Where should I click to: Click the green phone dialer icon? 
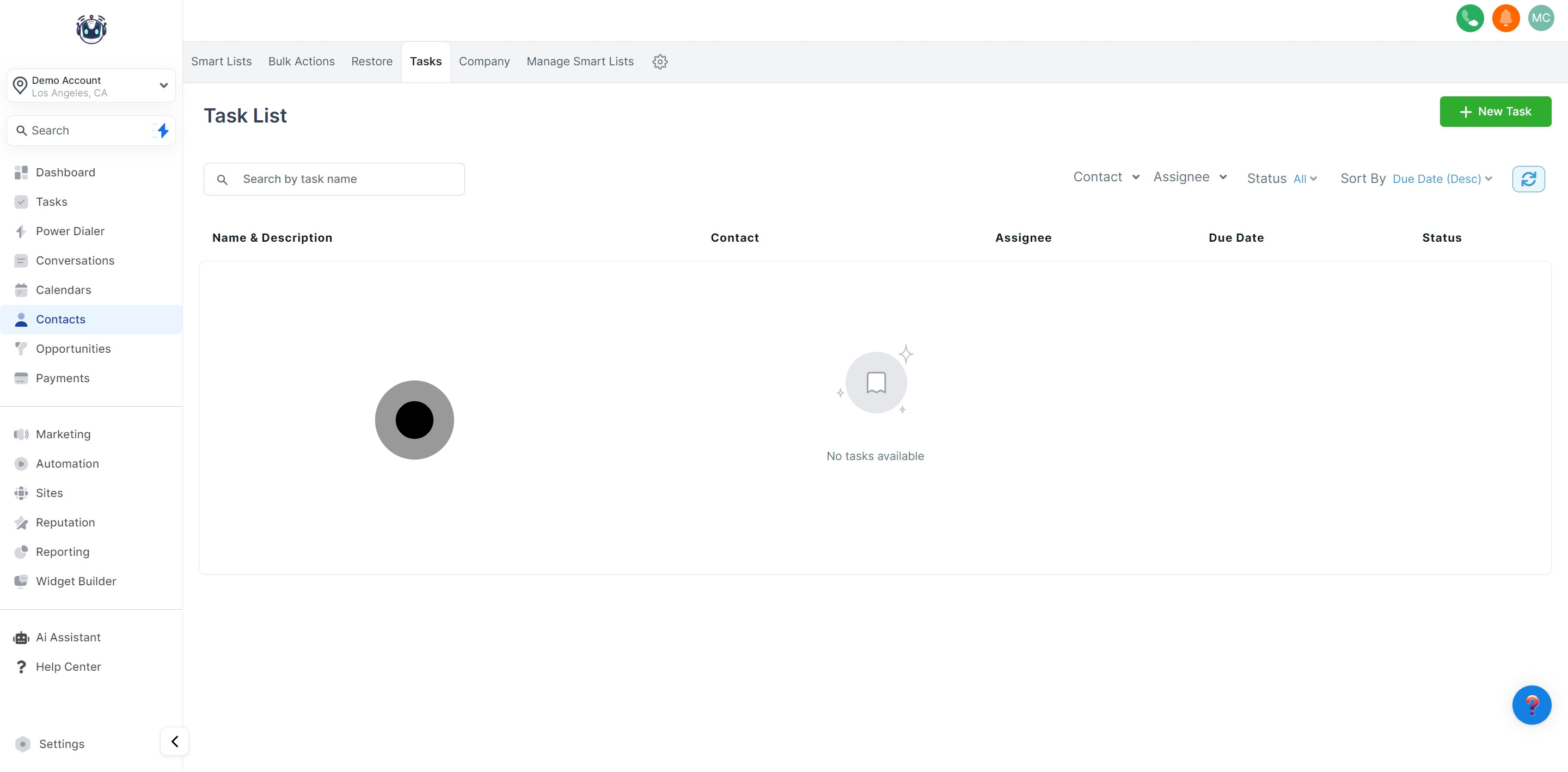[1469, 19]
